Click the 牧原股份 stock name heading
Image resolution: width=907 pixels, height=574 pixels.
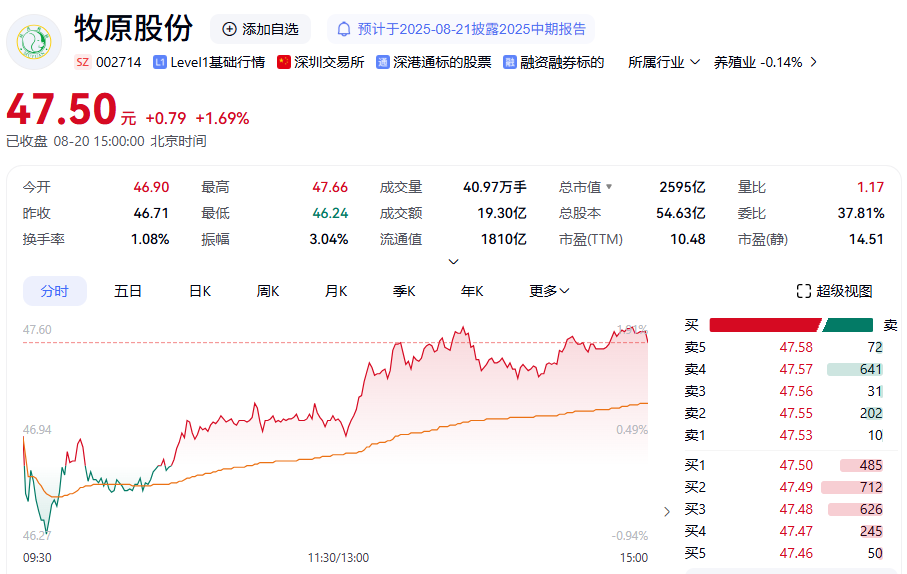point(134,28)
